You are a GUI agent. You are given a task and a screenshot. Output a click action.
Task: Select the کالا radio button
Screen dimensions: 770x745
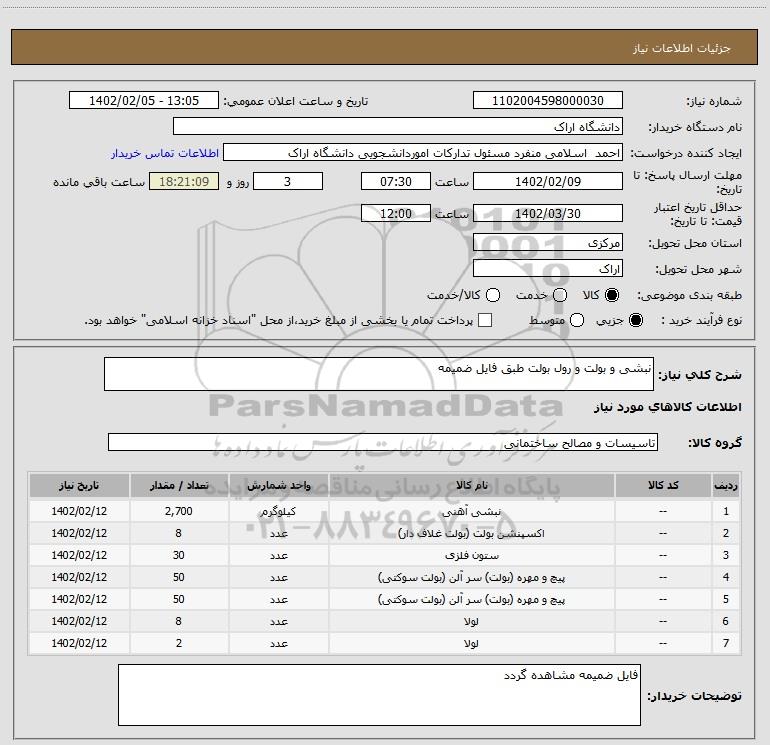click(x=612, y=295)
